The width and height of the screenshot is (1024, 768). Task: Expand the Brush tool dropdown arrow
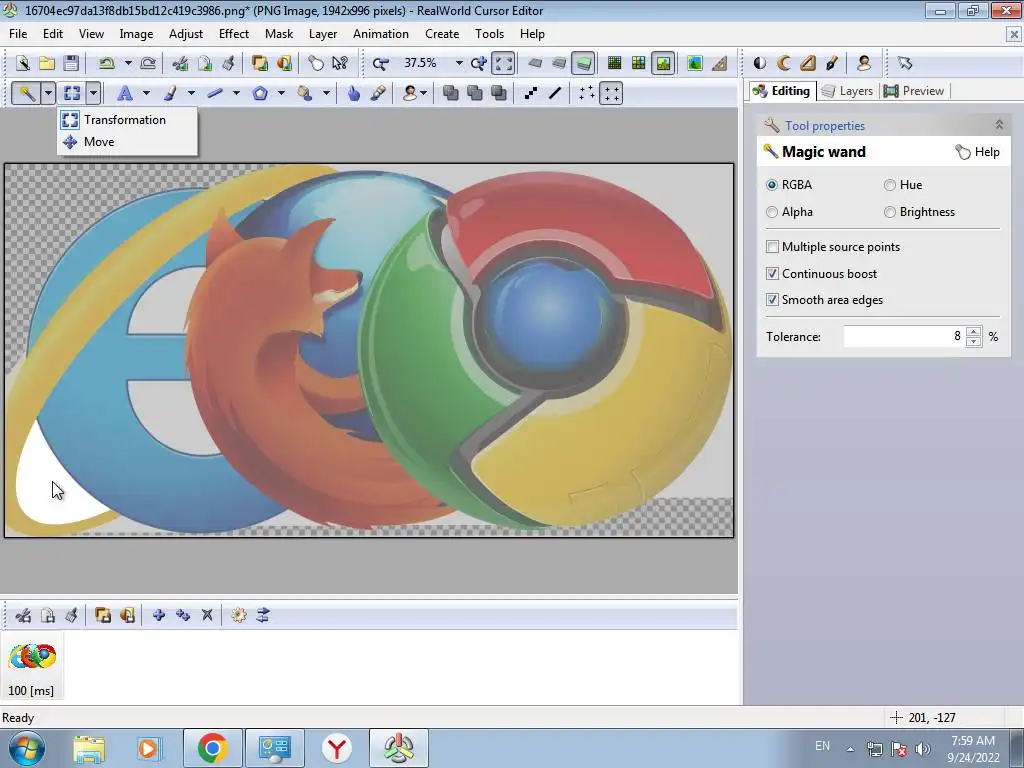pos(191,93)
